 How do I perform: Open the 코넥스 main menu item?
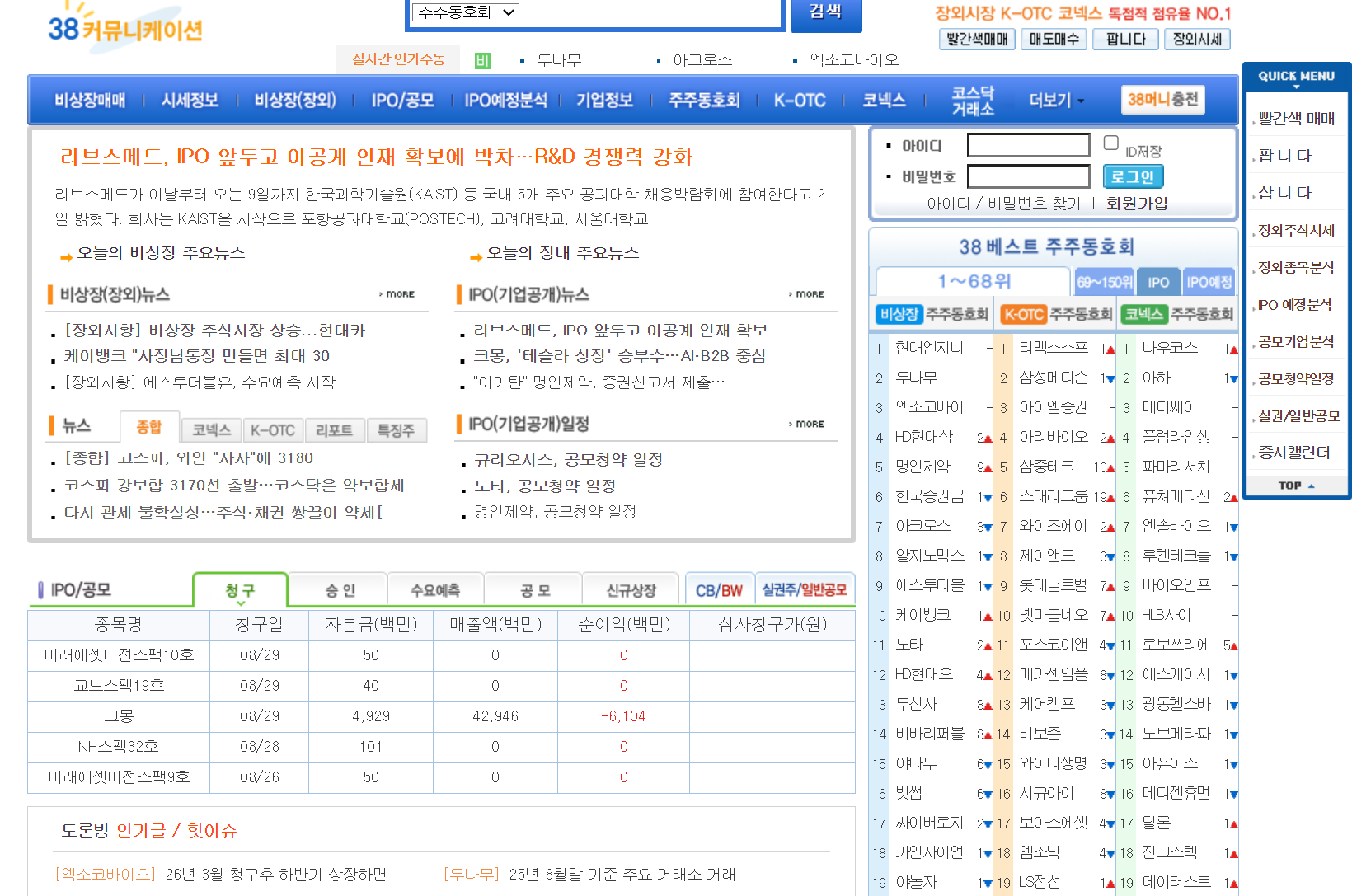[x=884, y=101]
